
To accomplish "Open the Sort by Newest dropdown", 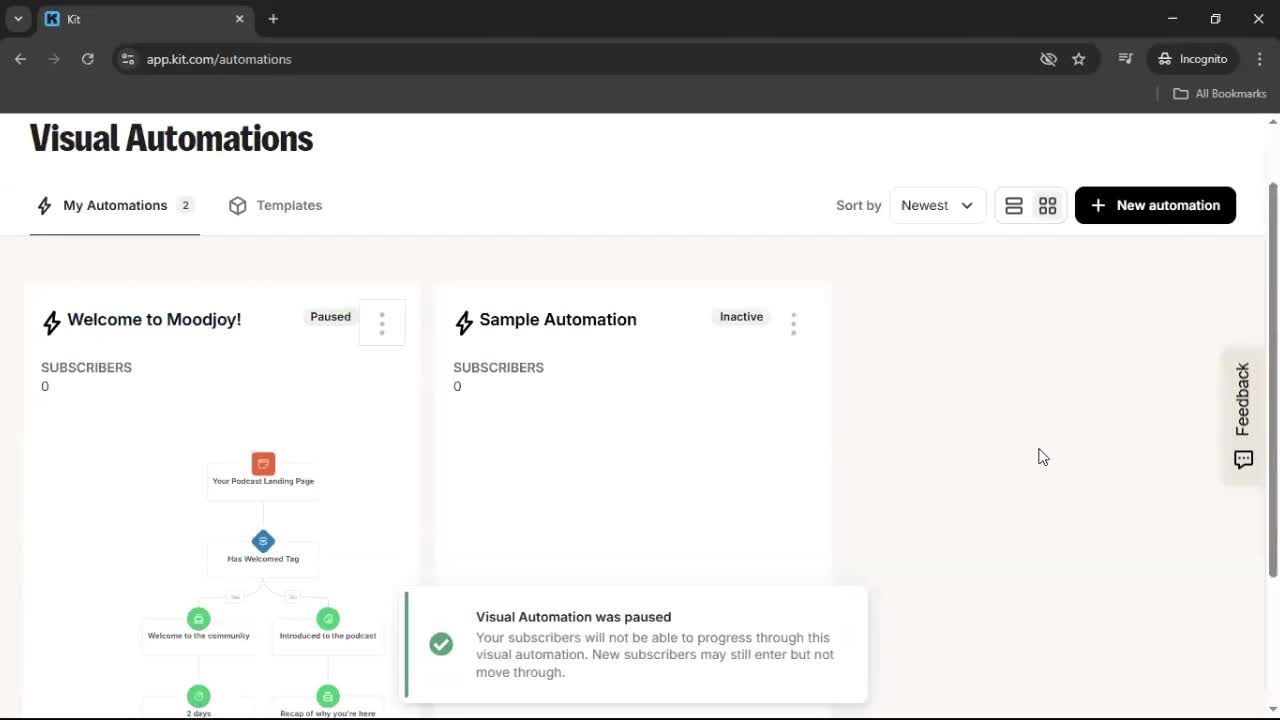I will 936,205.
